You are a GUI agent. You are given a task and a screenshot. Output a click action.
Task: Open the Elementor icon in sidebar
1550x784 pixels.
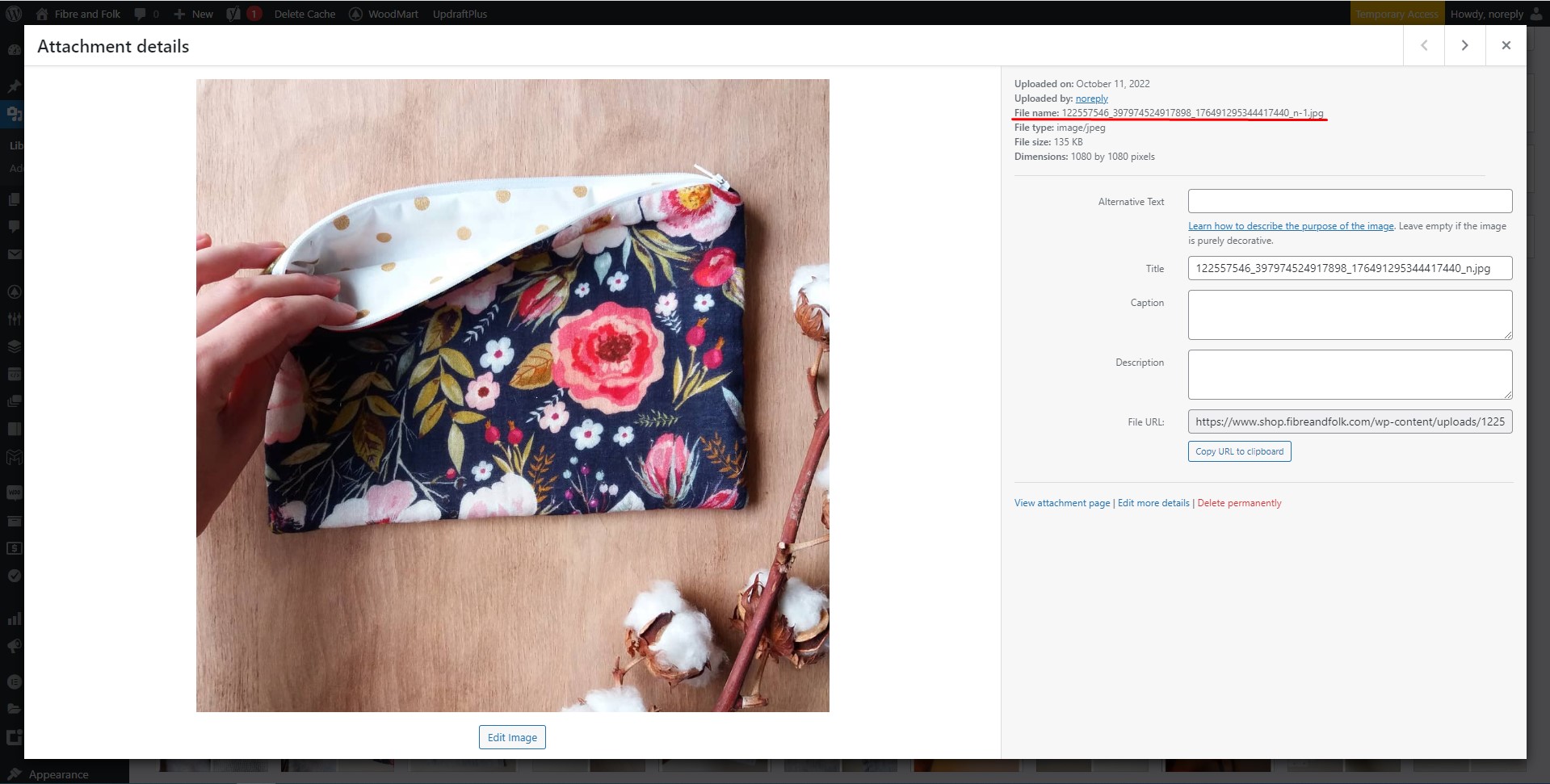pos(14,681)
